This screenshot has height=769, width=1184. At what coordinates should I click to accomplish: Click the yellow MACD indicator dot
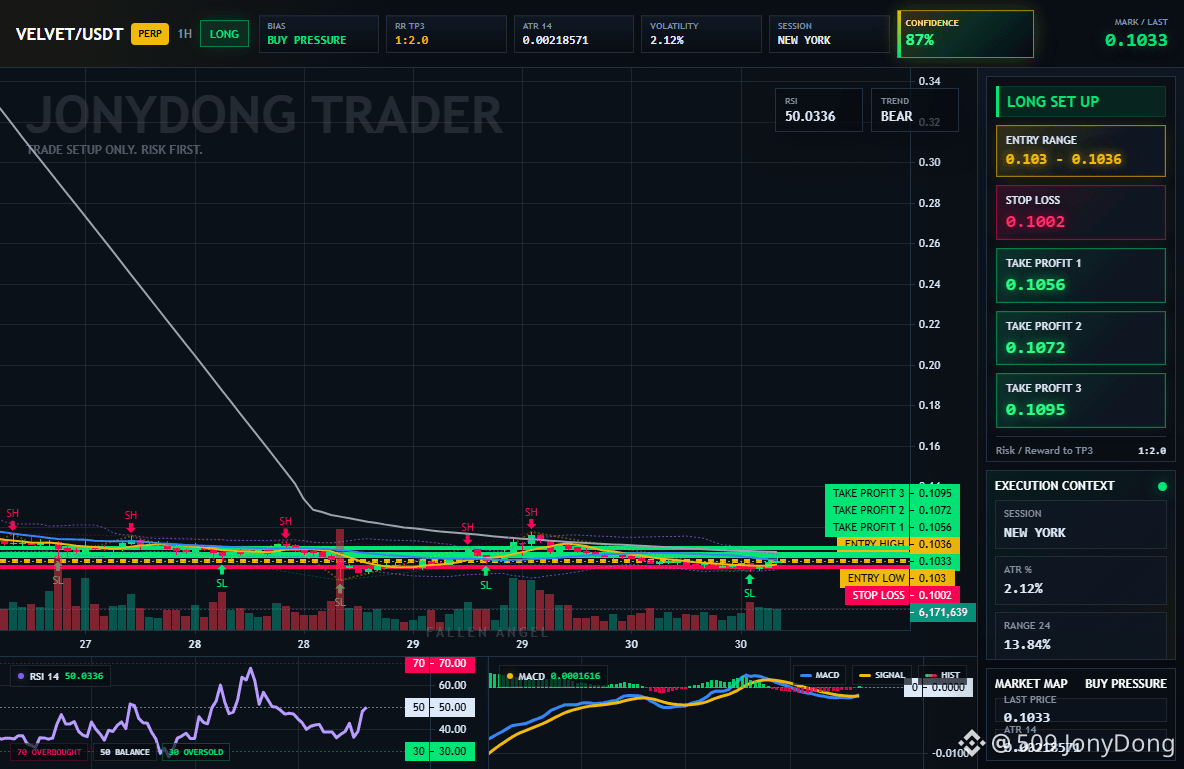point(510,676)
